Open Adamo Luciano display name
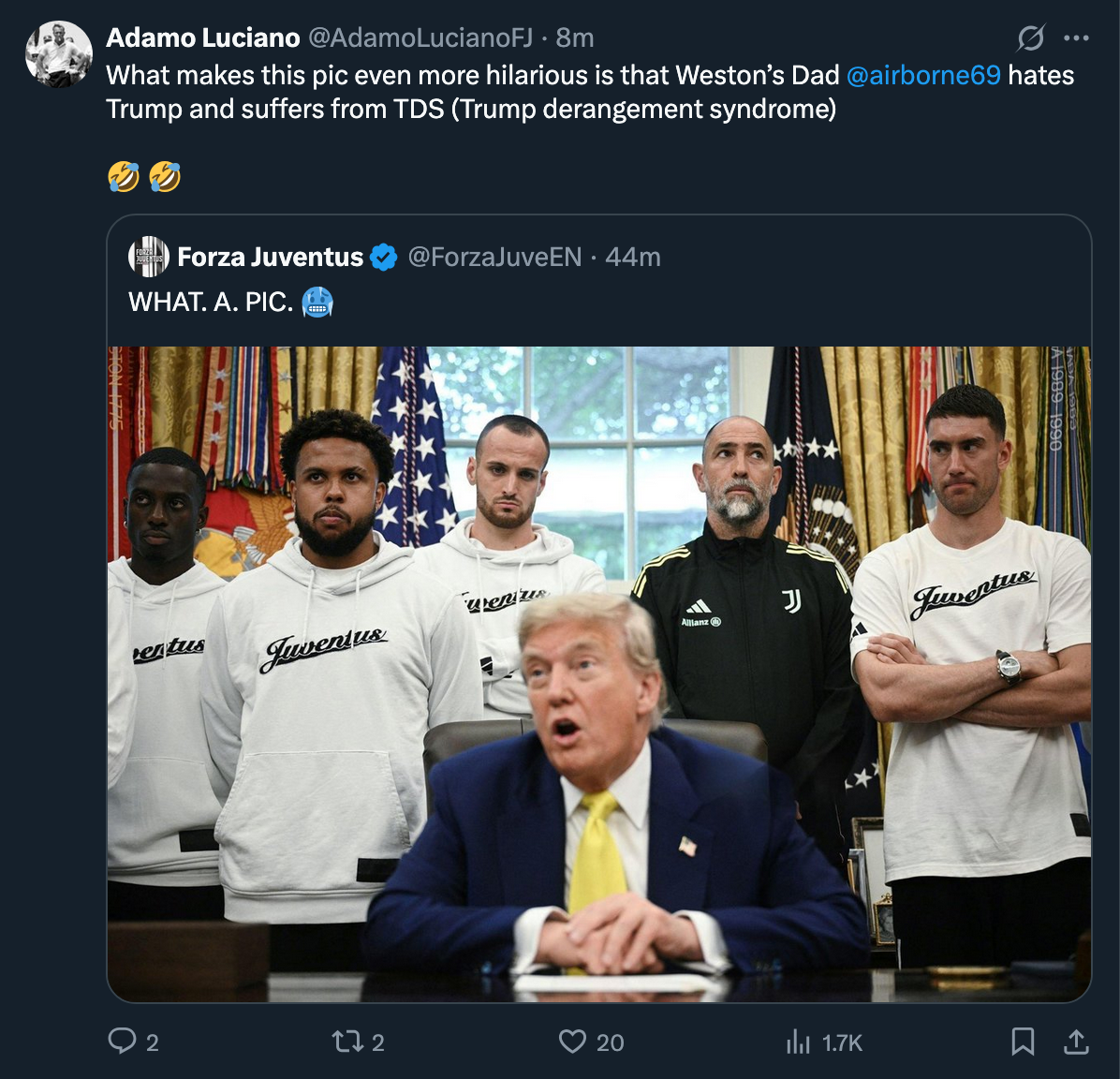Screen dimensions: 1120x1079 (x=203, y=37)
